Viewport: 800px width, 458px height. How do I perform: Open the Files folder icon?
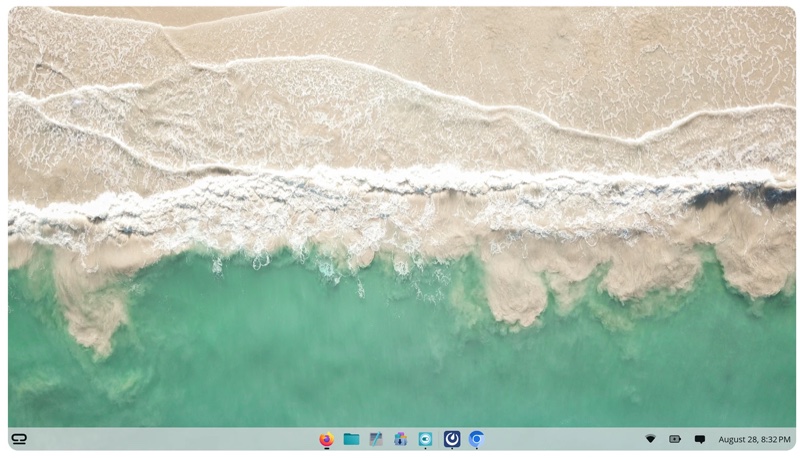pos(352,439)
